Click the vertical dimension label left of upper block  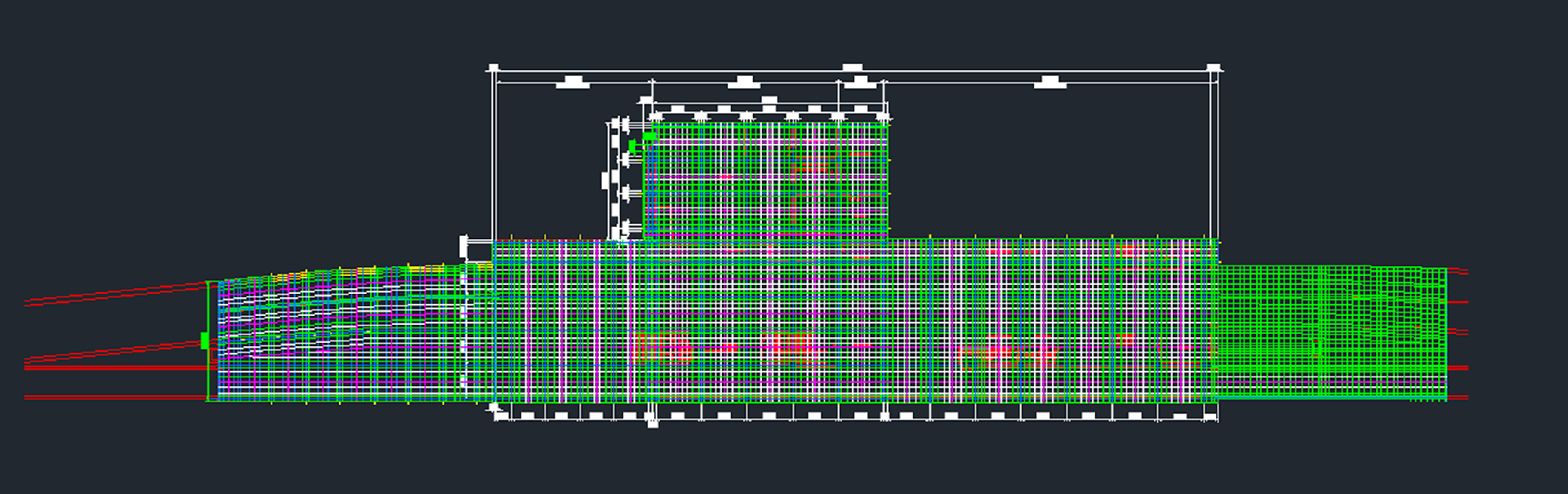605,180
